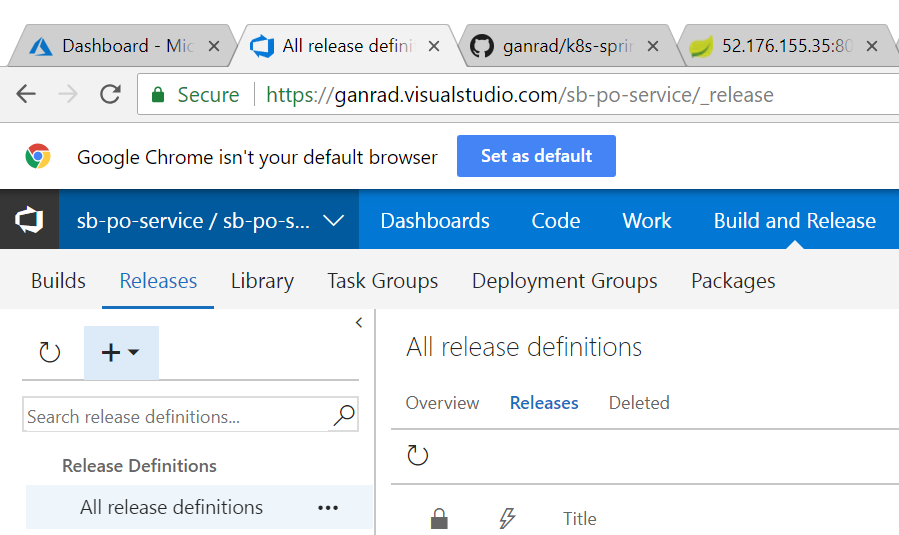
Task: Refresh the releases list in right pane
Action: tap(417, 456)
